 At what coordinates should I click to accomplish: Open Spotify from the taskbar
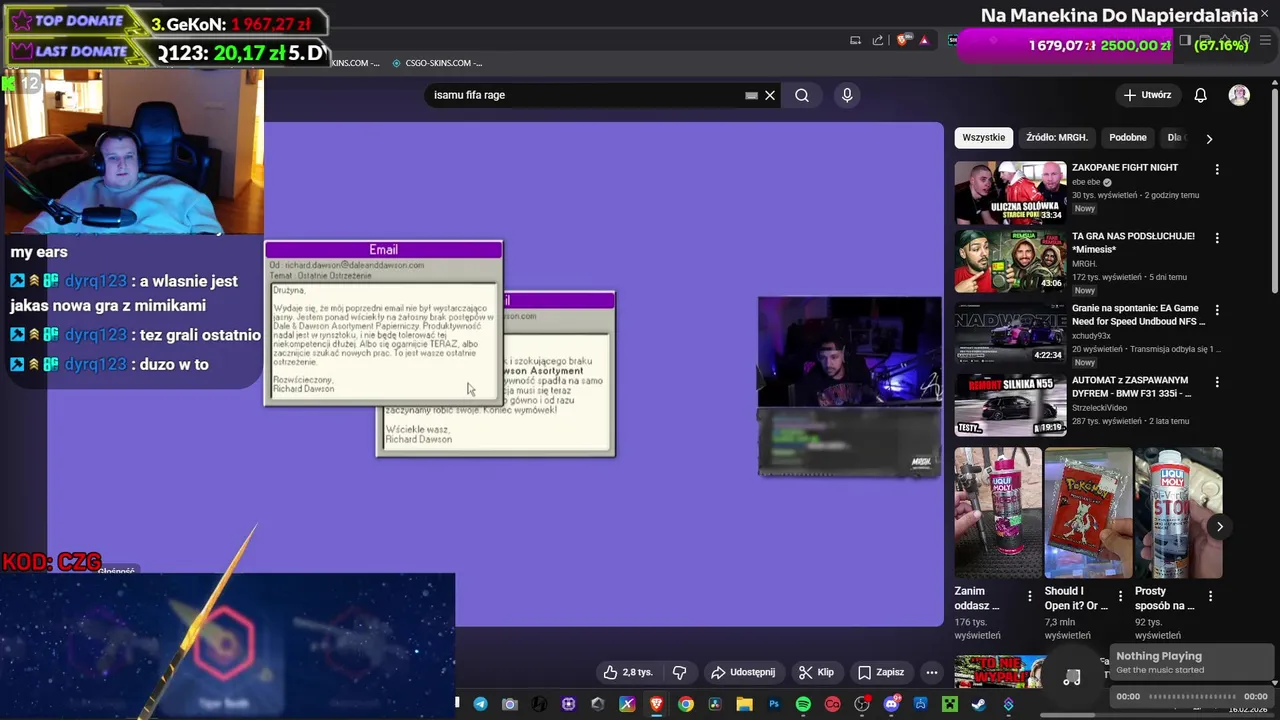pyautogui.click(x=803, y=704)
